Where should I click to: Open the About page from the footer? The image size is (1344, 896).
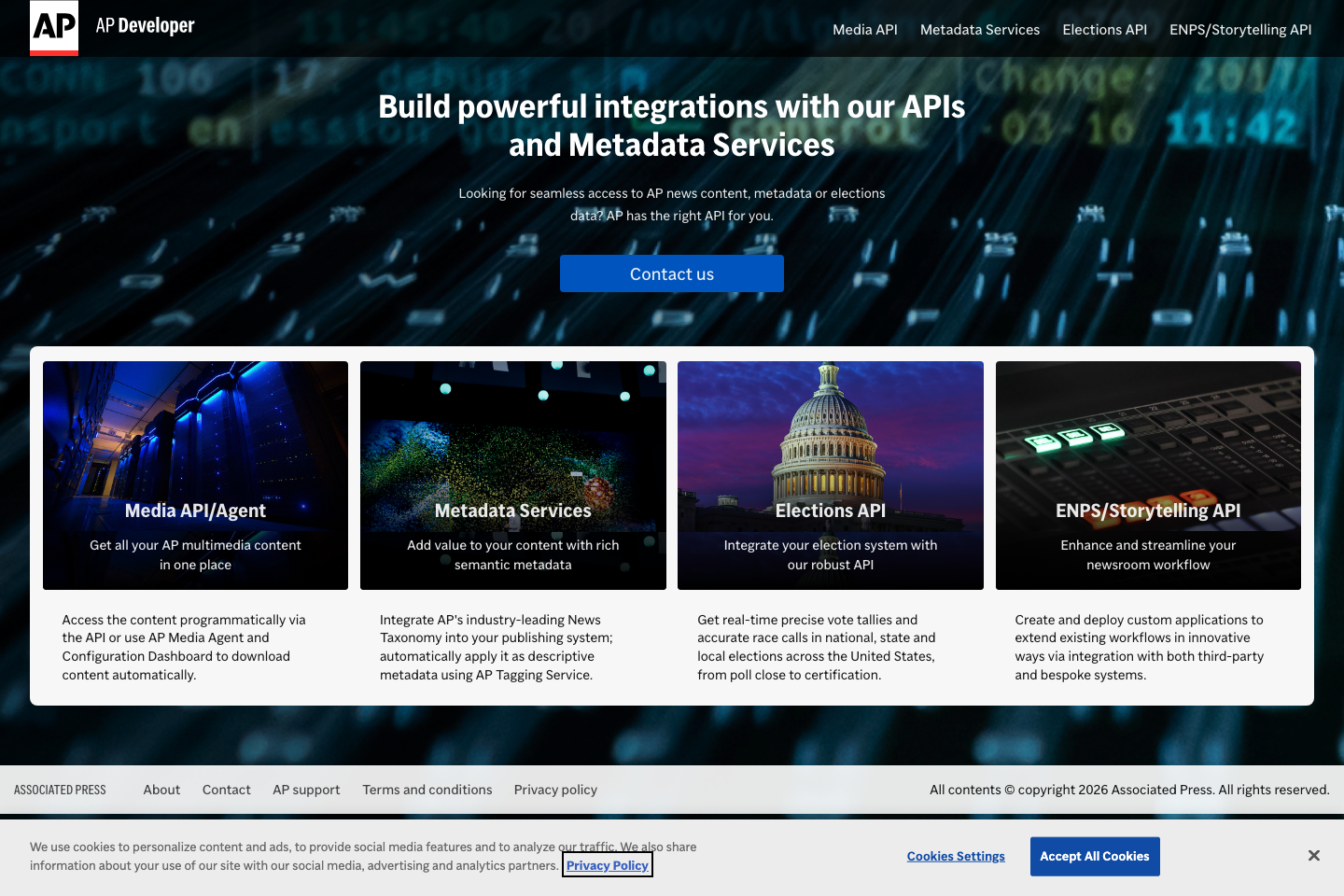coord(161,790)
